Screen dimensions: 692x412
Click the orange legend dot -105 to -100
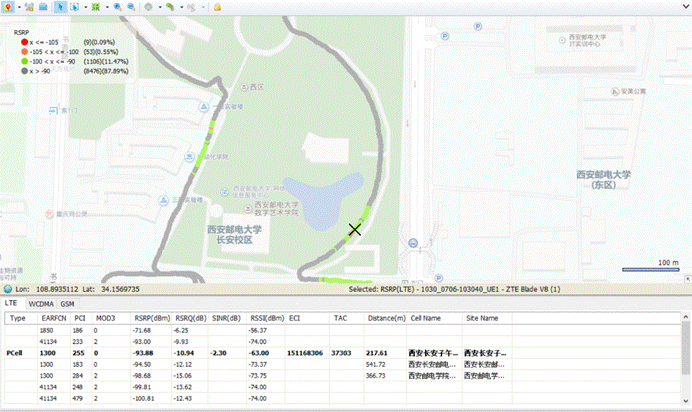(24, 52)
